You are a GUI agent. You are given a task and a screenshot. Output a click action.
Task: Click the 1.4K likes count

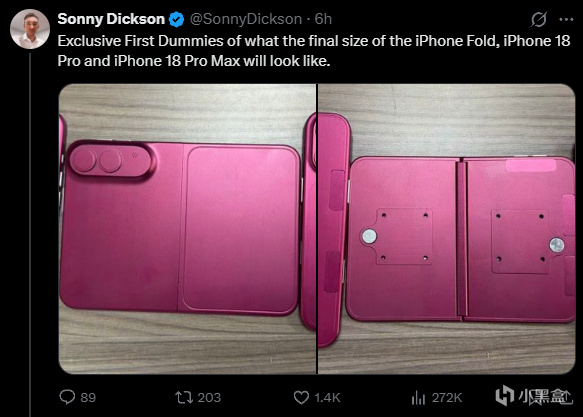point(327,398)
